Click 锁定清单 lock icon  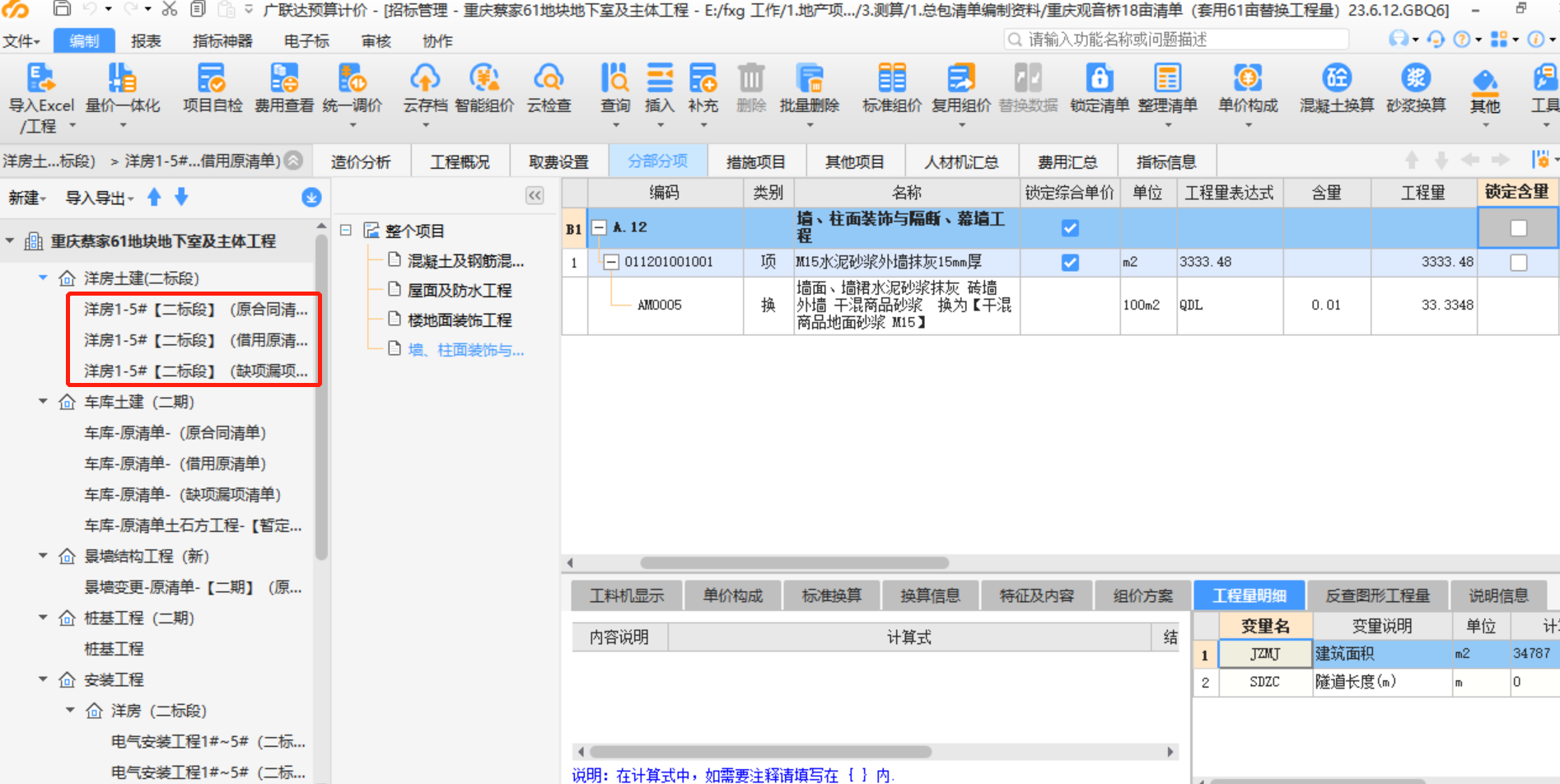[1100, 89]
